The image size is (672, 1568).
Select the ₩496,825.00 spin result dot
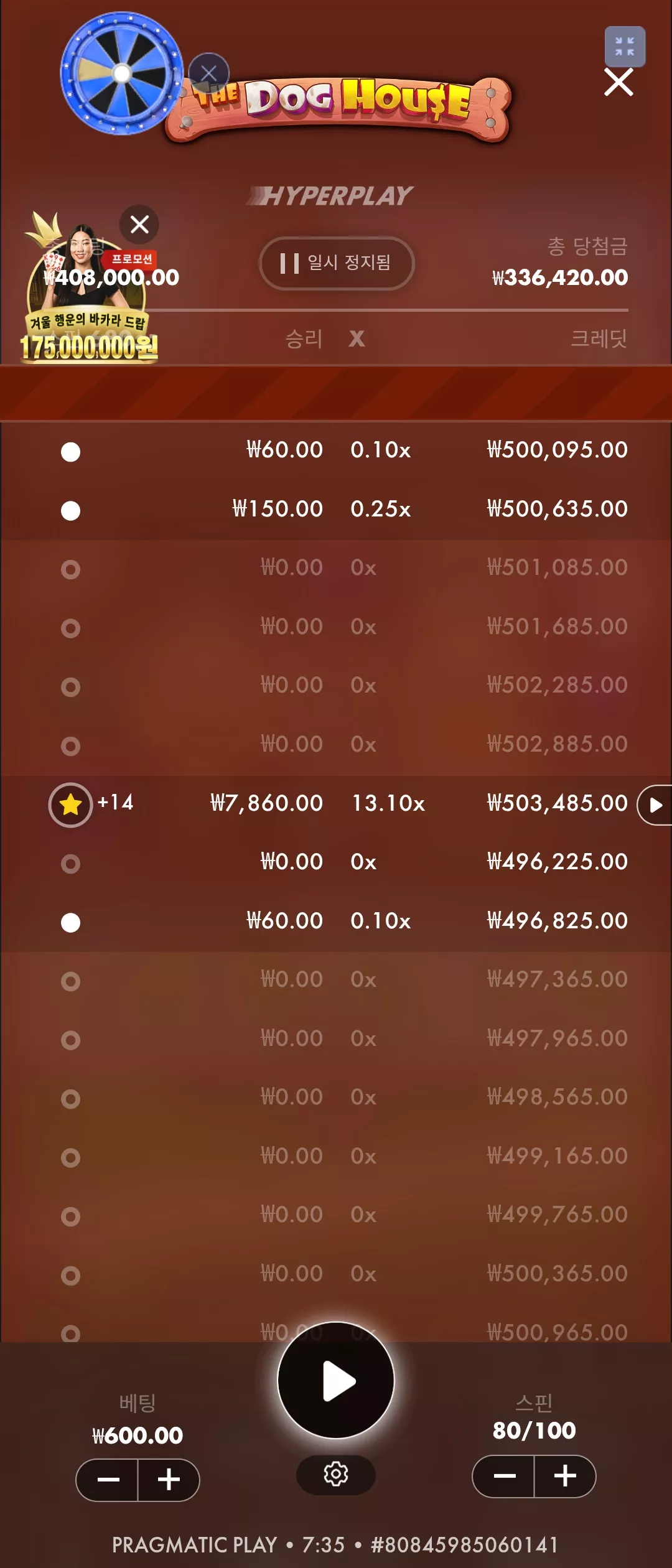click(x=70, y=922)
